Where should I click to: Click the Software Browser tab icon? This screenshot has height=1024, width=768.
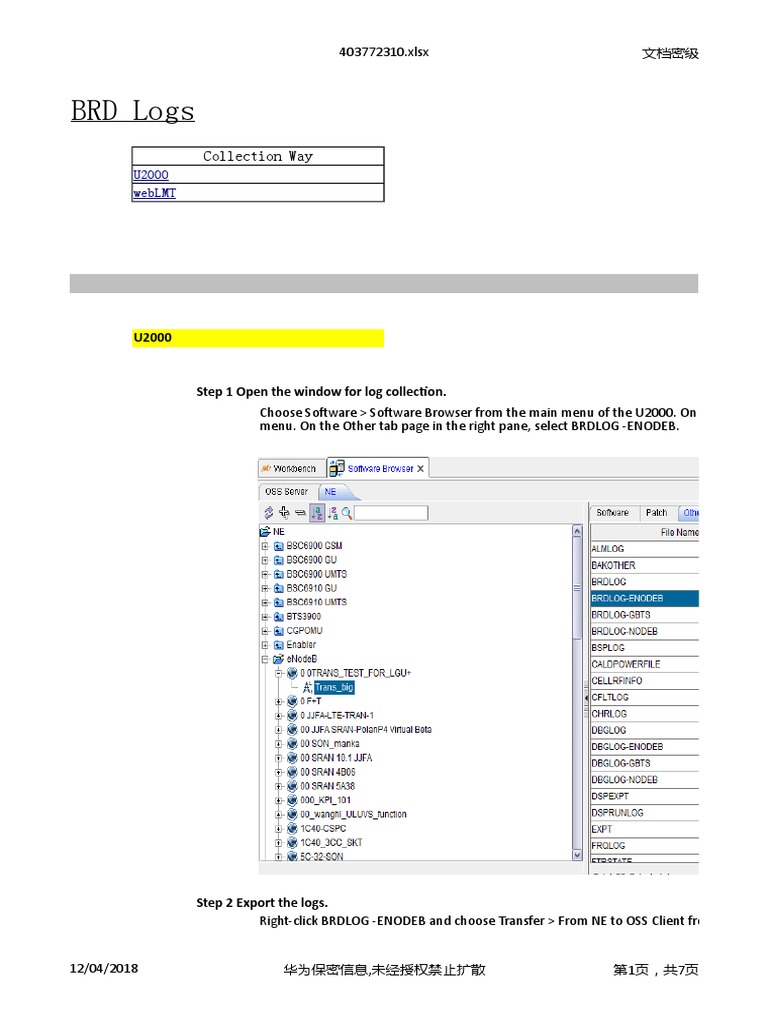[337, 468]
